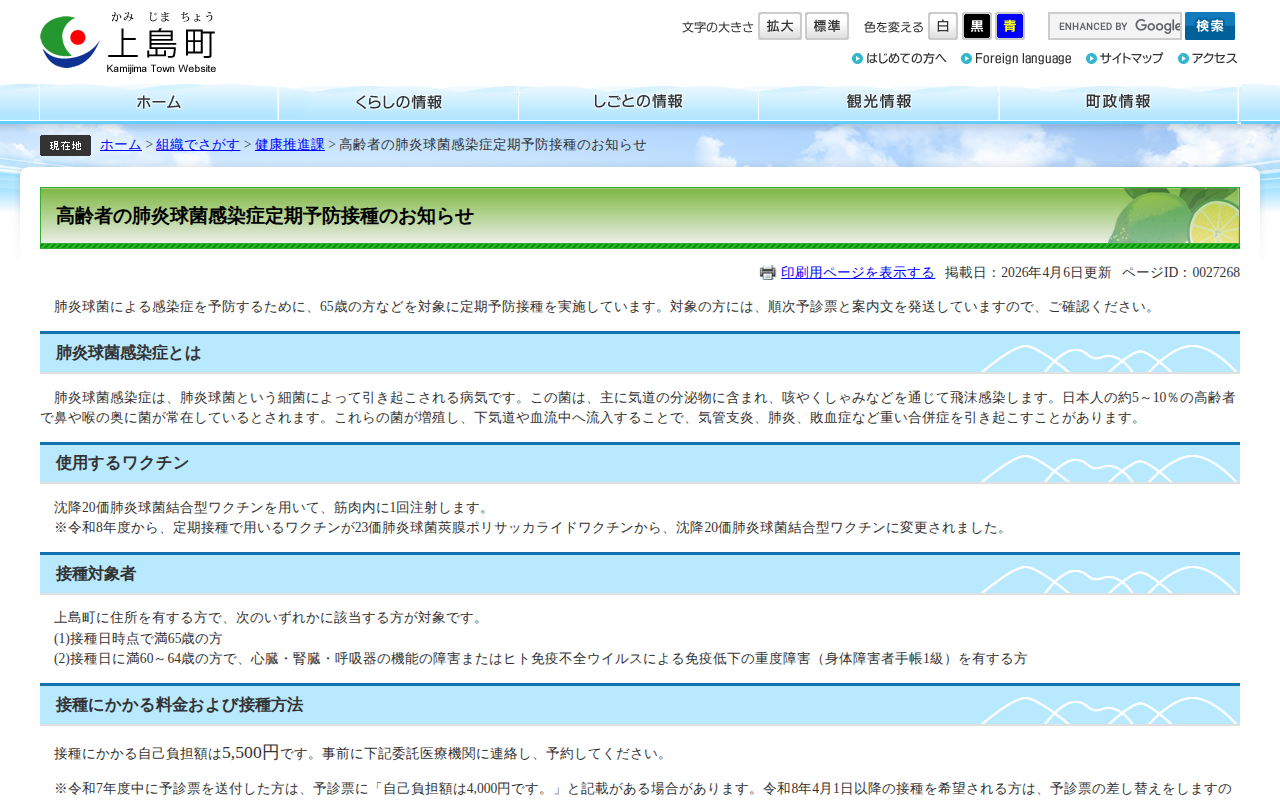Screen dimensions: 1280x800
Task: Open 町政情報 navigation tab
Action: (x=1119, y=102)
